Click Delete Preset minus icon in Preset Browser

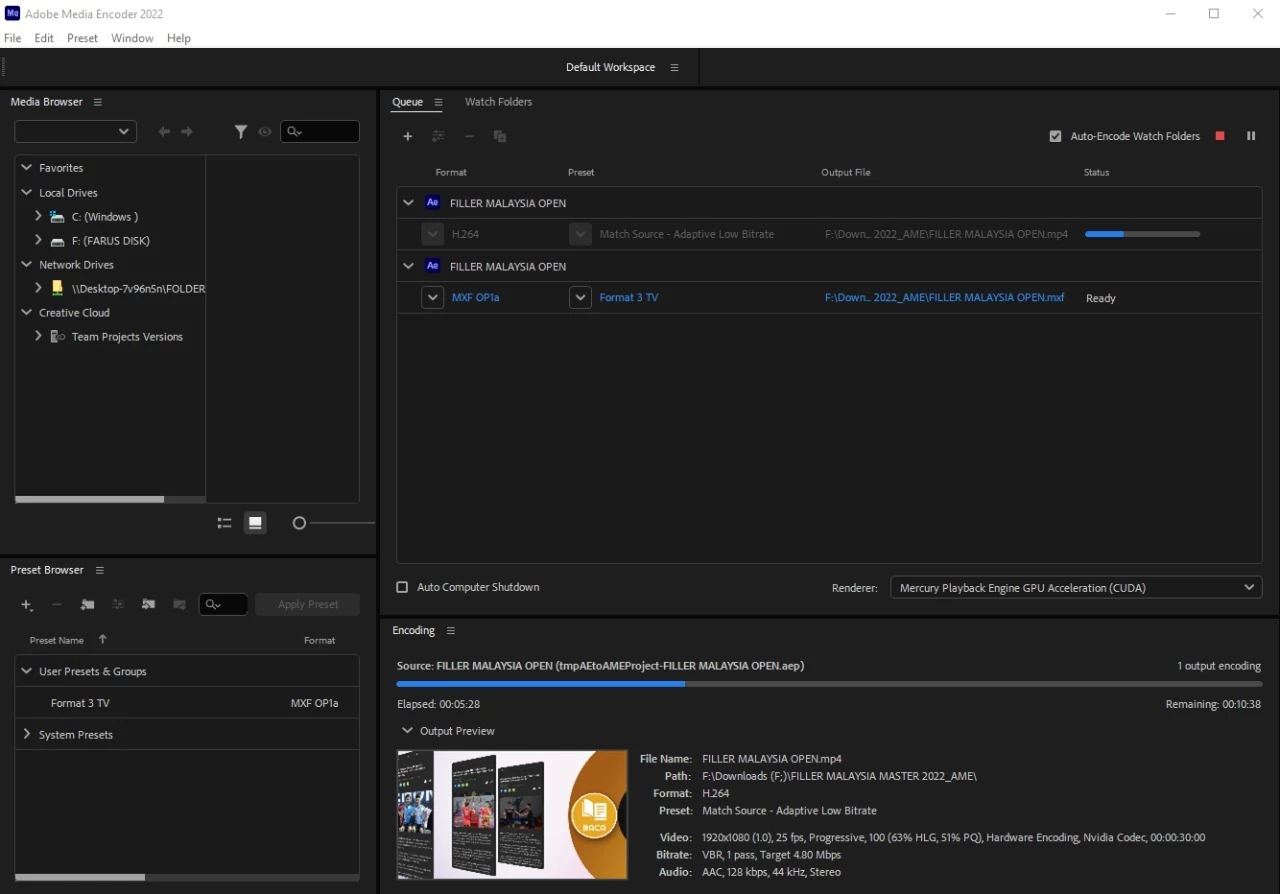pyautogui.click(x=57, y=605)
